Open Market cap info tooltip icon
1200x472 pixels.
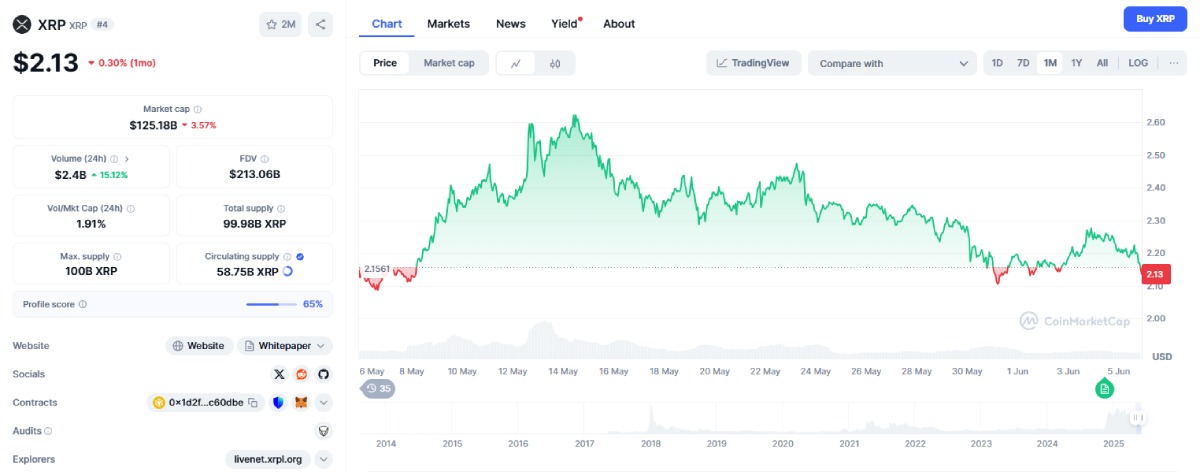(x=197, y=109)
